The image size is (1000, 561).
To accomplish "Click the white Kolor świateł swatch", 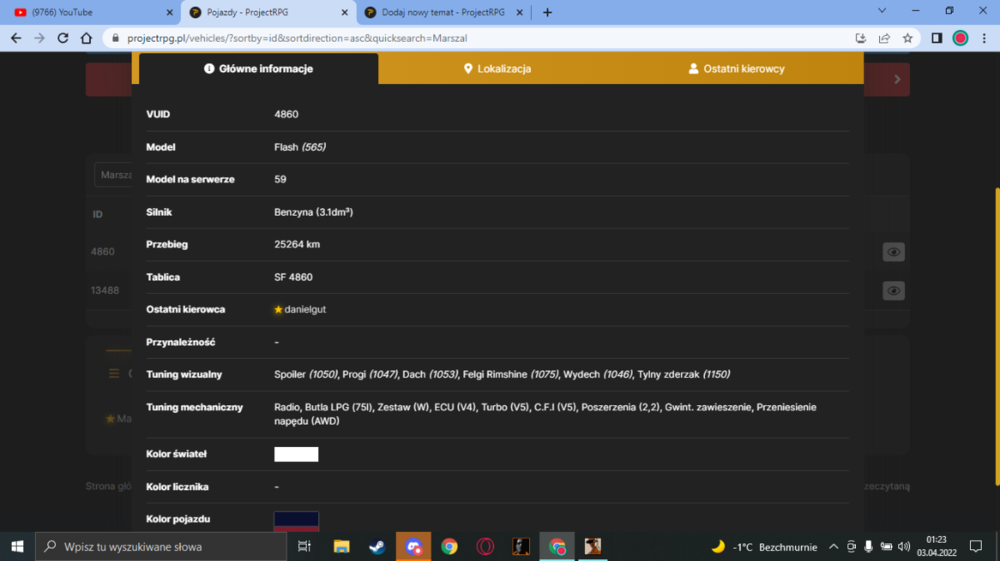I will point(296,454).
